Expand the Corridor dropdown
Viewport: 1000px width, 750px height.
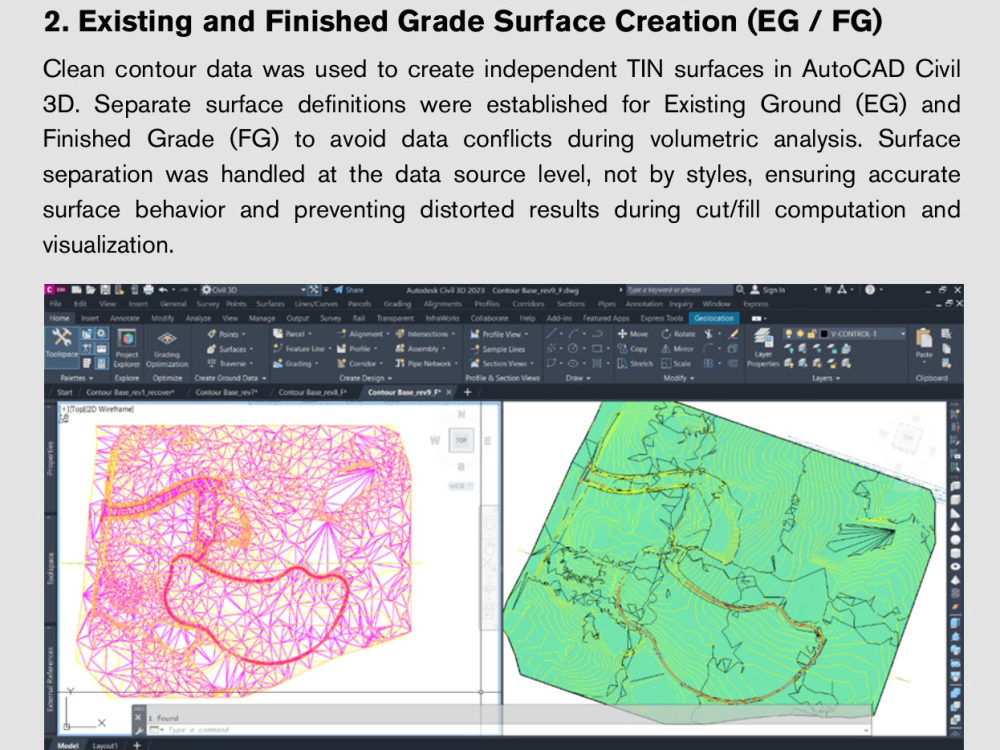tap(381, 364)
